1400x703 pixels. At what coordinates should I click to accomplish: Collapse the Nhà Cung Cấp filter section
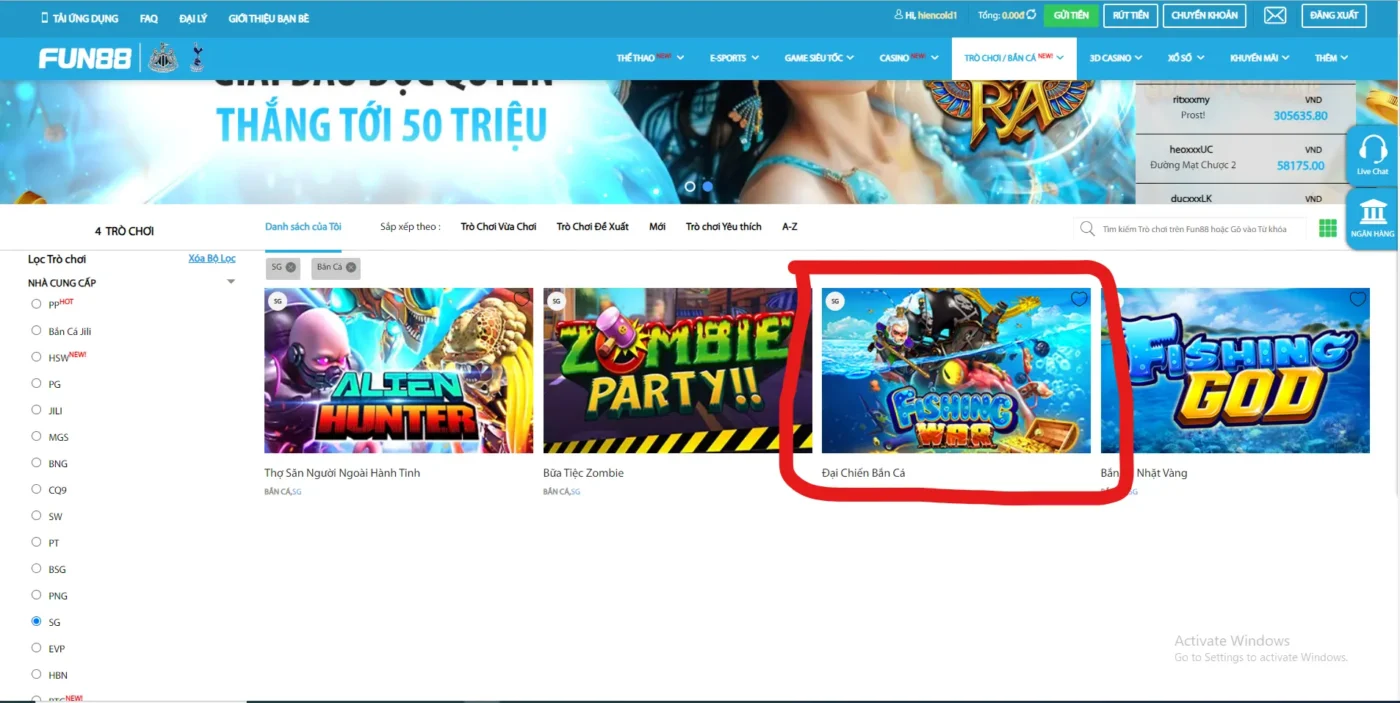(x=231, y=282)
